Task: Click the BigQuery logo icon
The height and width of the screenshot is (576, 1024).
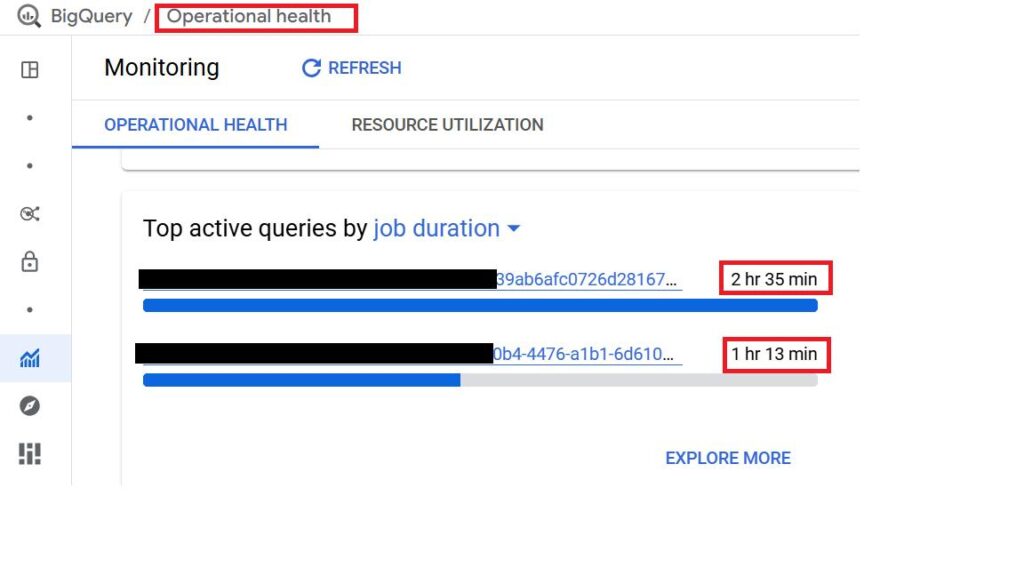Action: point(29,16)
